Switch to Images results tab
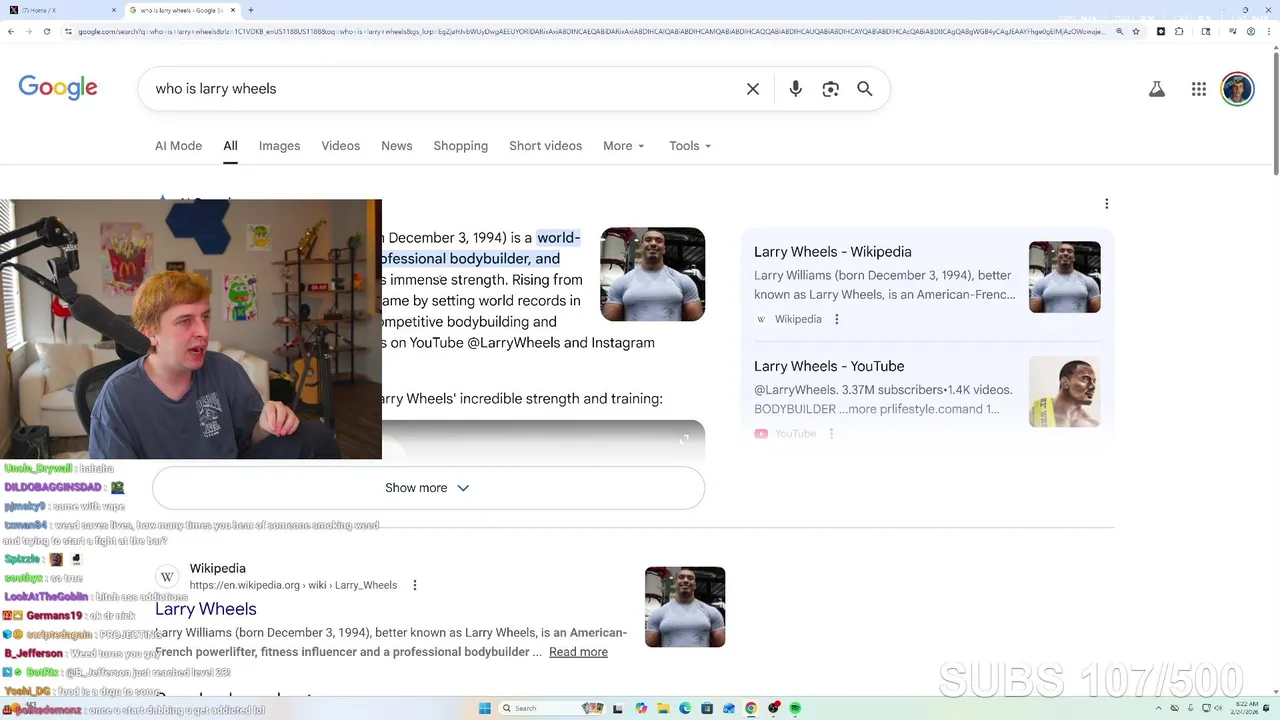1280x720 pixels. [x=279, y=146]
